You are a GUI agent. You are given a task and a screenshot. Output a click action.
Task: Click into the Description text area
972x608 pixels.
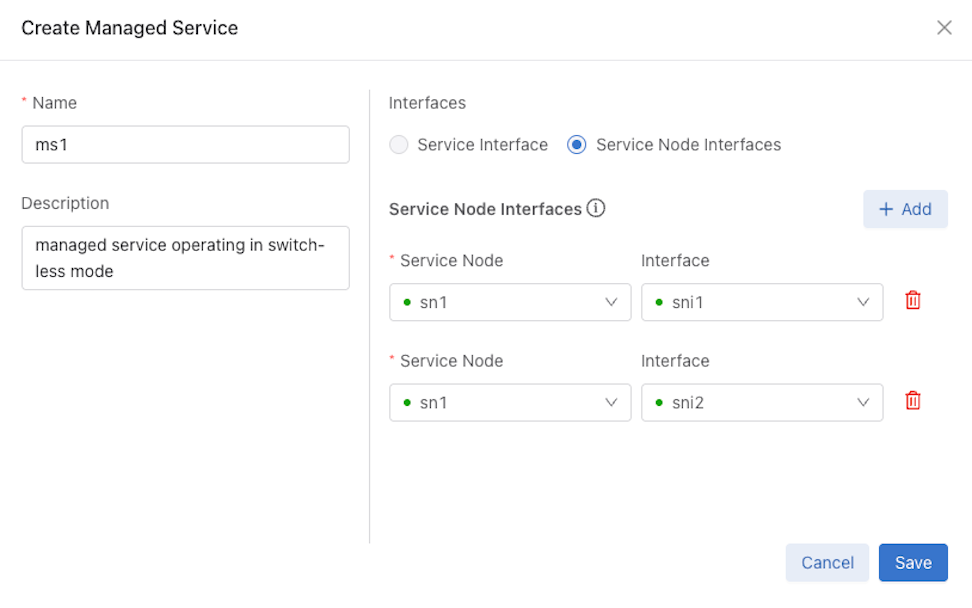coord(185,258)
